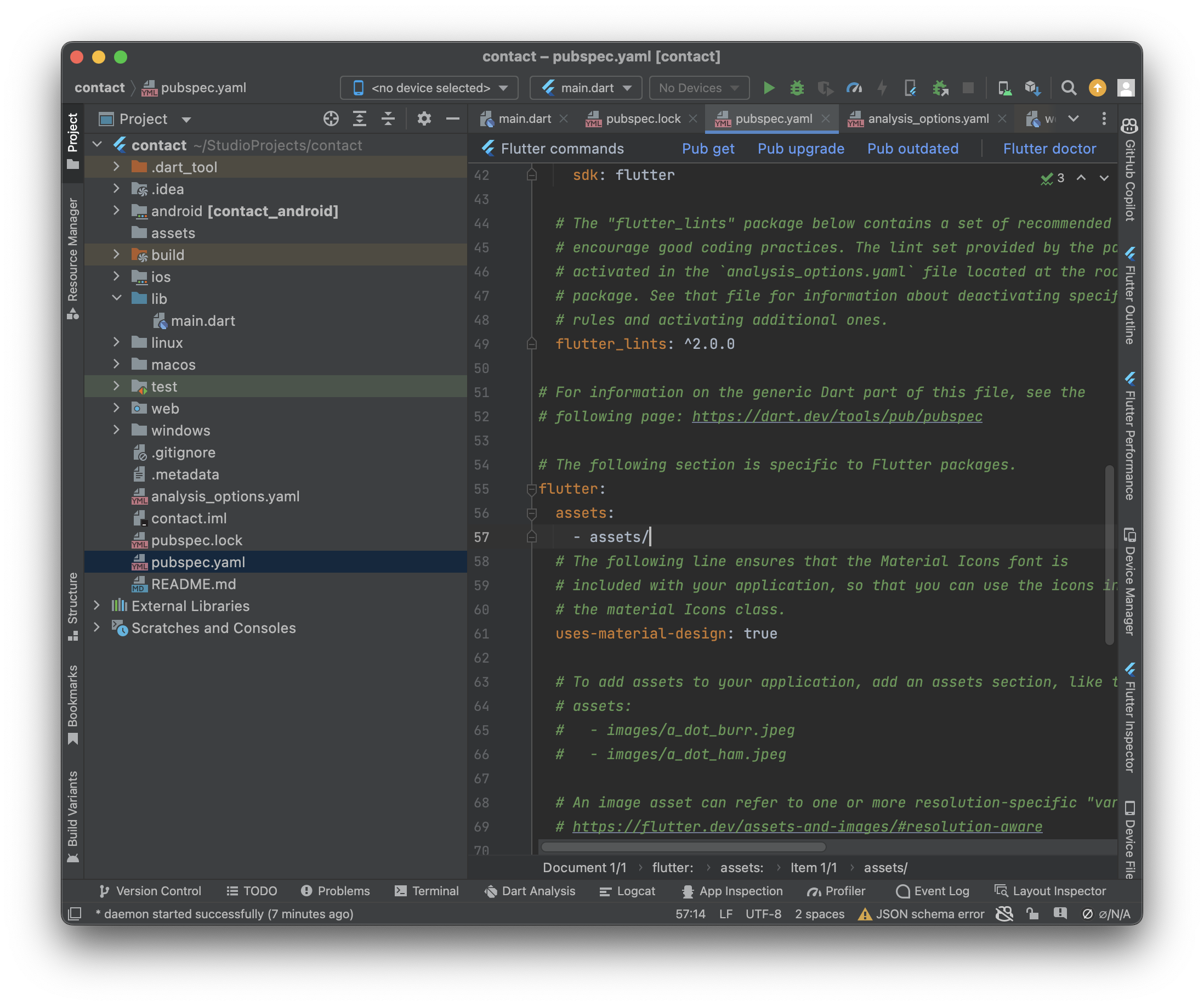Open Flutter Outline side panel
The height and width of the screenshot is (1006, 1204).
(1129, 296)
